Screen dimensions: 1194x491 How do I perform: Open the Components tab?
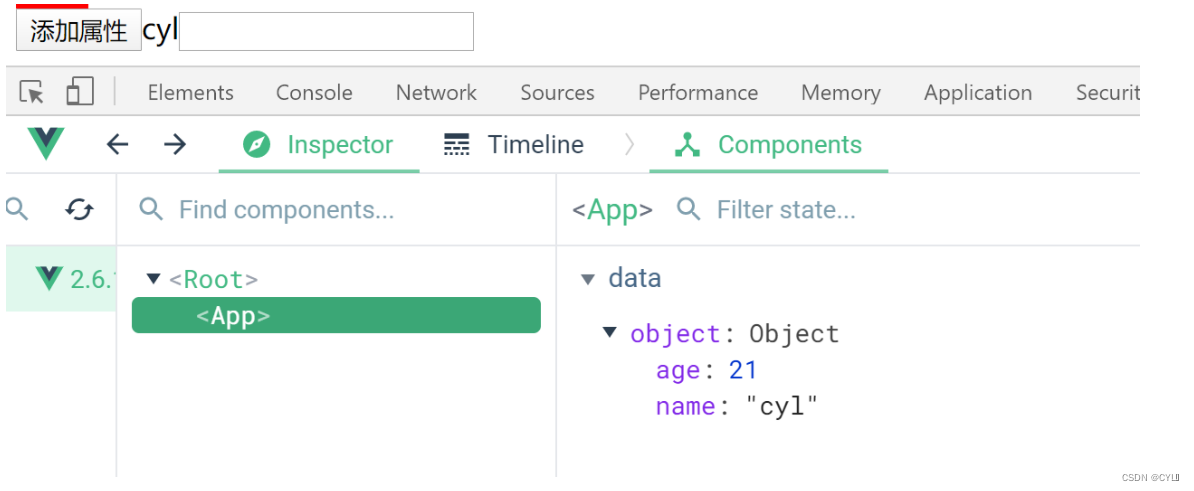click(x=768, y=145)
